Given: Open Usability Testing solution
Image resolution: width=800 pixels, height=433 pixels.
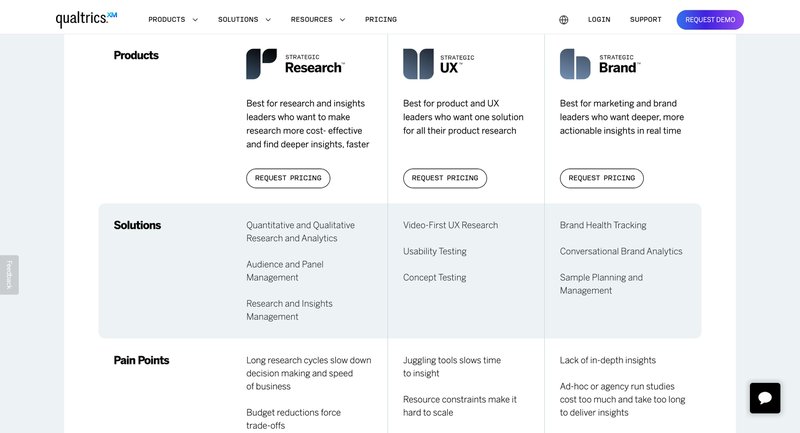Looking at the screenshot, I should point(435,251).
